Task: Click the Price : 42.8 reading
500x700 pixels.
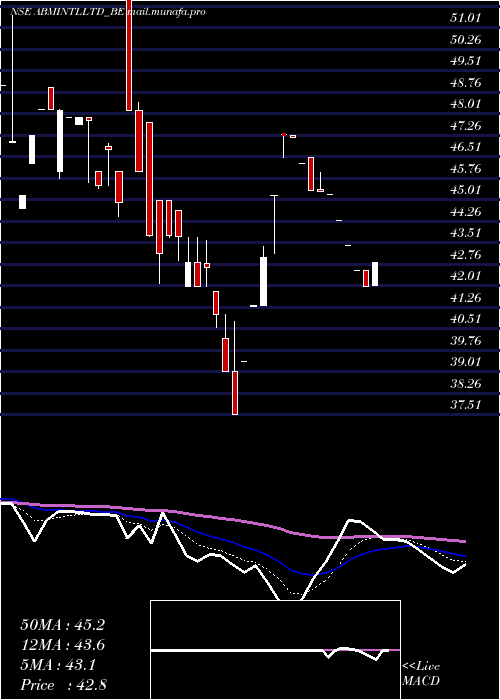Action: (x=63, y=685)
